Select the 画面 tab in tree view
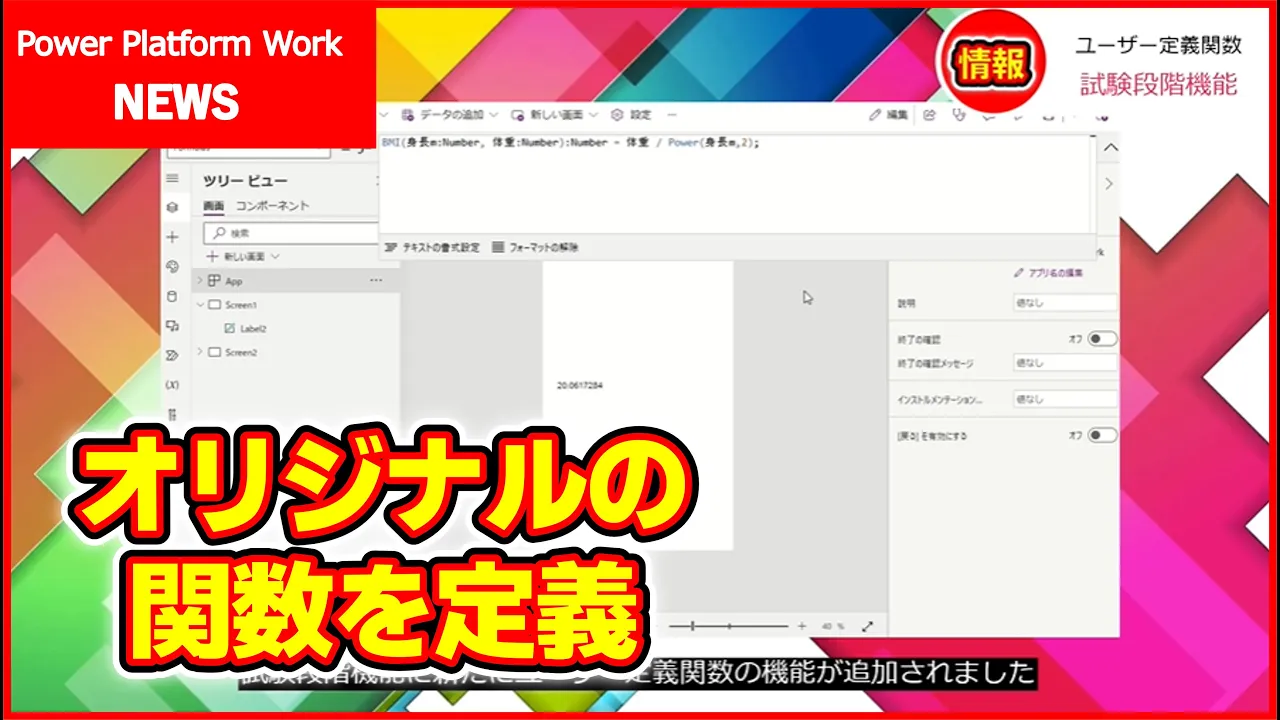This screenshot has width=1280, height=720. [x=214, y=206]
